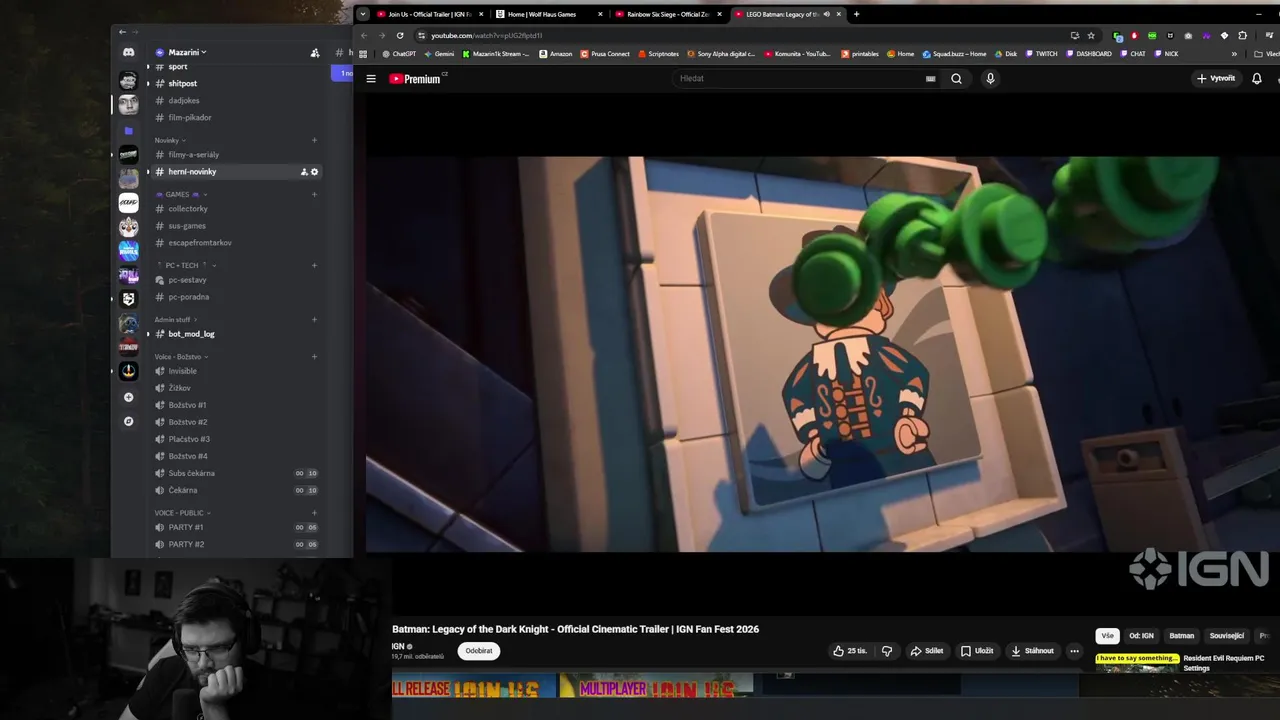Click the YouTube Premium logo
The width and height of the screenshot is (1280, 720).
coord(416,78)
